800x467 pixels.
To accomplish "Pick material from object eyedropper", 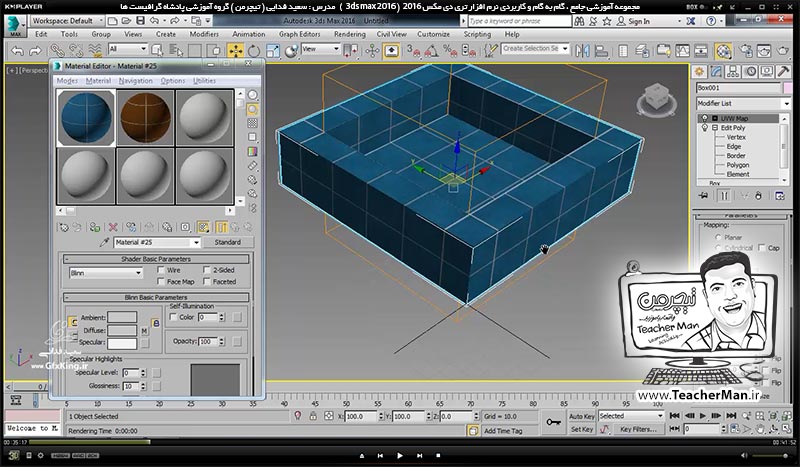I will tap(104, 242).
